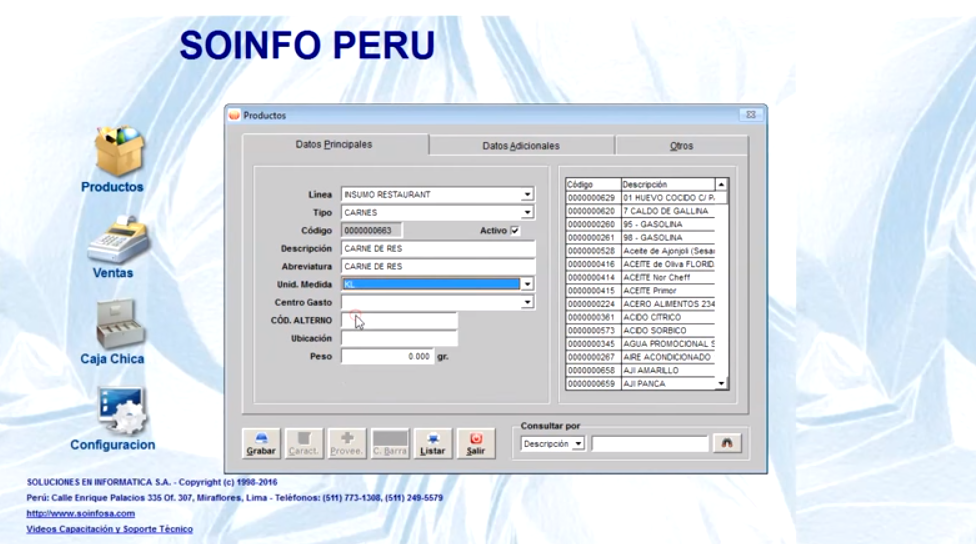Open Videos Capacitación y Soporte Técnico link
This screenshot has width=976, height=544.
(x=109, y=529)
